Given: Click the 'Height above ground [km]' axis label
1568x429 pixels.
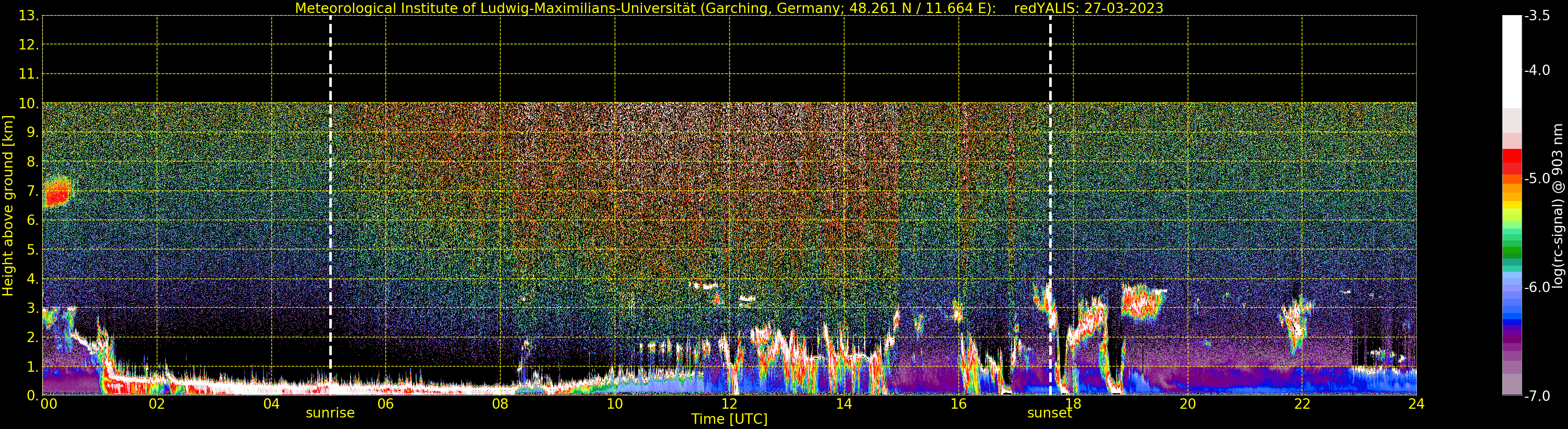Looking at the screenshot, I should tap(8, 206).
